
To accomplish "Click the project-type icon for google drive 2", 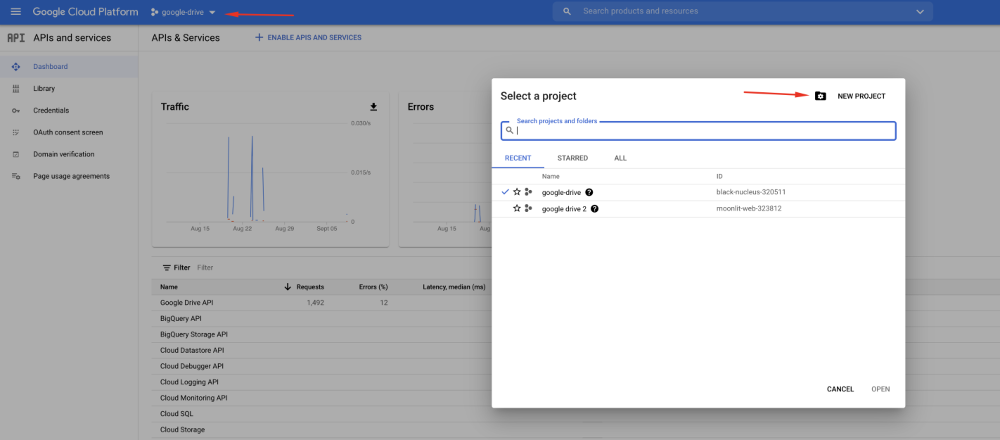I will pos(529,209).
